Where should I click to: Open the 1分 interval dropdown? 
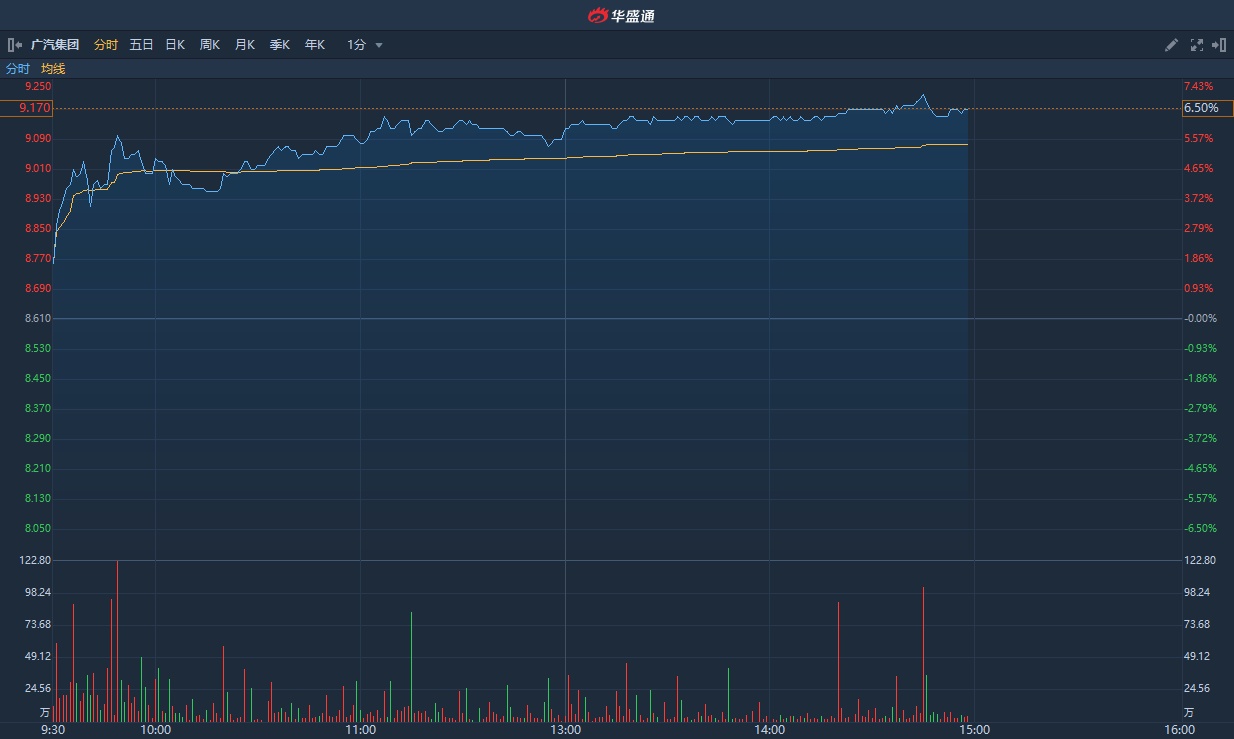click(x=357, y=45)
